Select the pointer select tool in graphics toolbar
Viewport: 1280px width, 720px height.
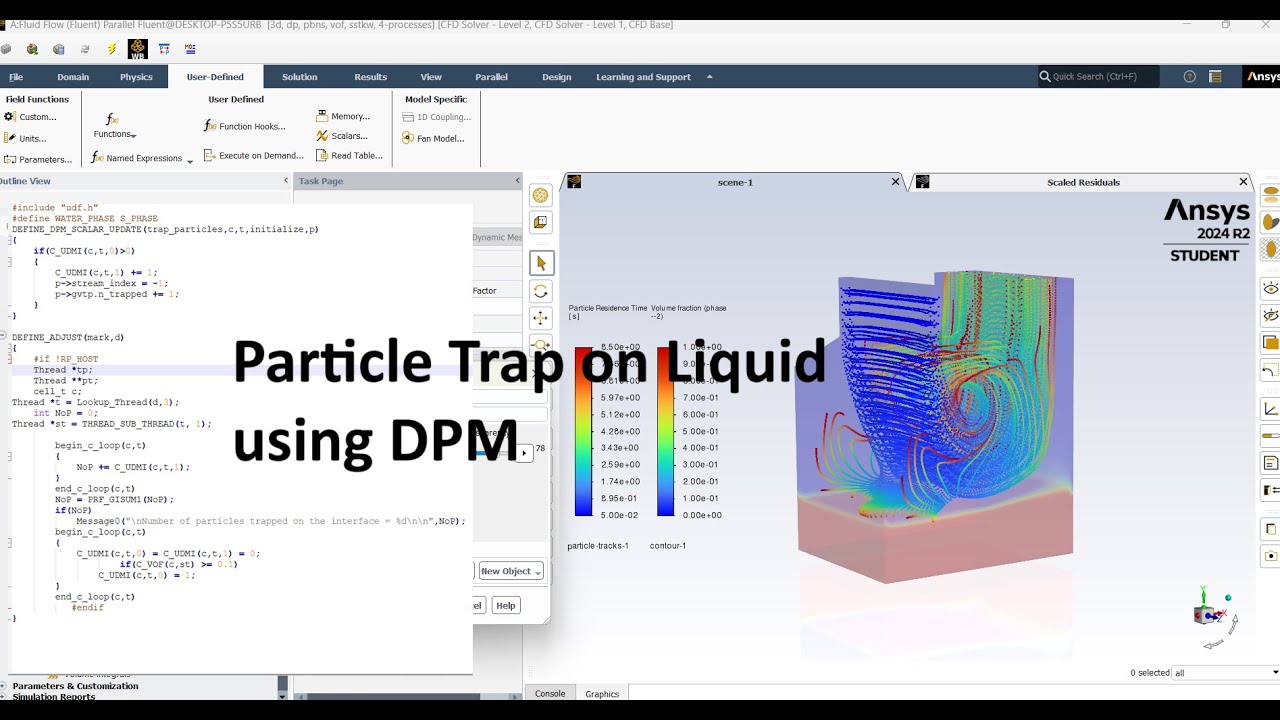pos(541,263)
